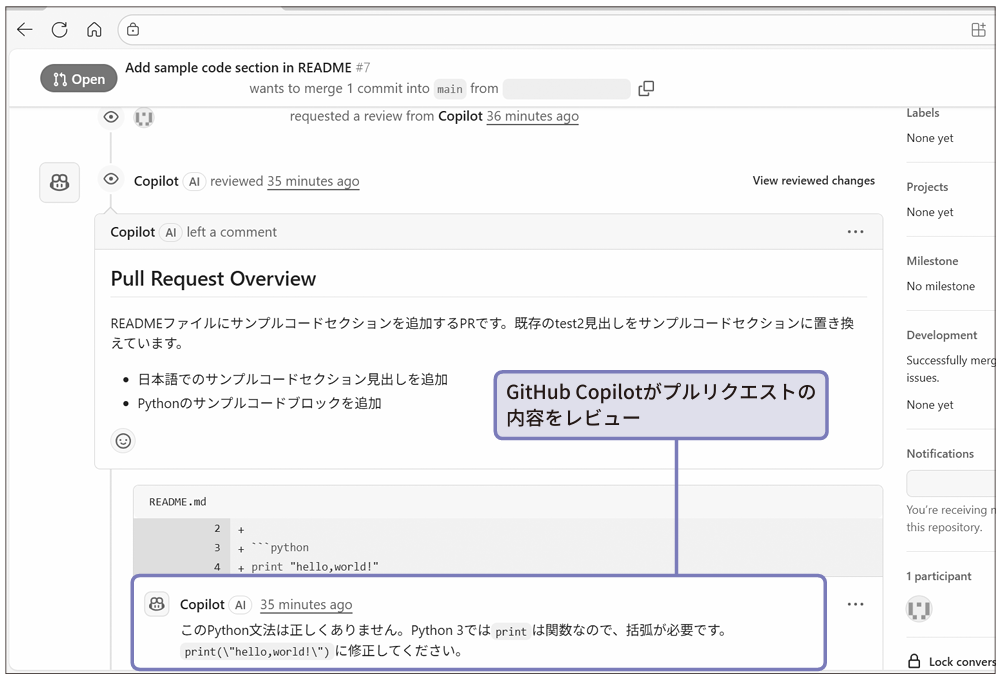Screen dimensions: 1004x680
Task: Click the main branch label
Action: (x=449, y=89)
